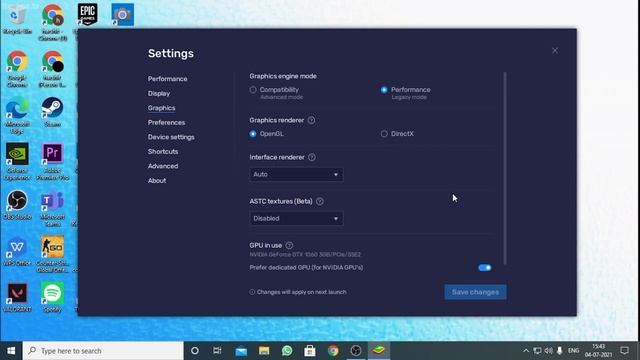
Task: Launch GeForce Experience from the desktop
Action: [17, 162]
